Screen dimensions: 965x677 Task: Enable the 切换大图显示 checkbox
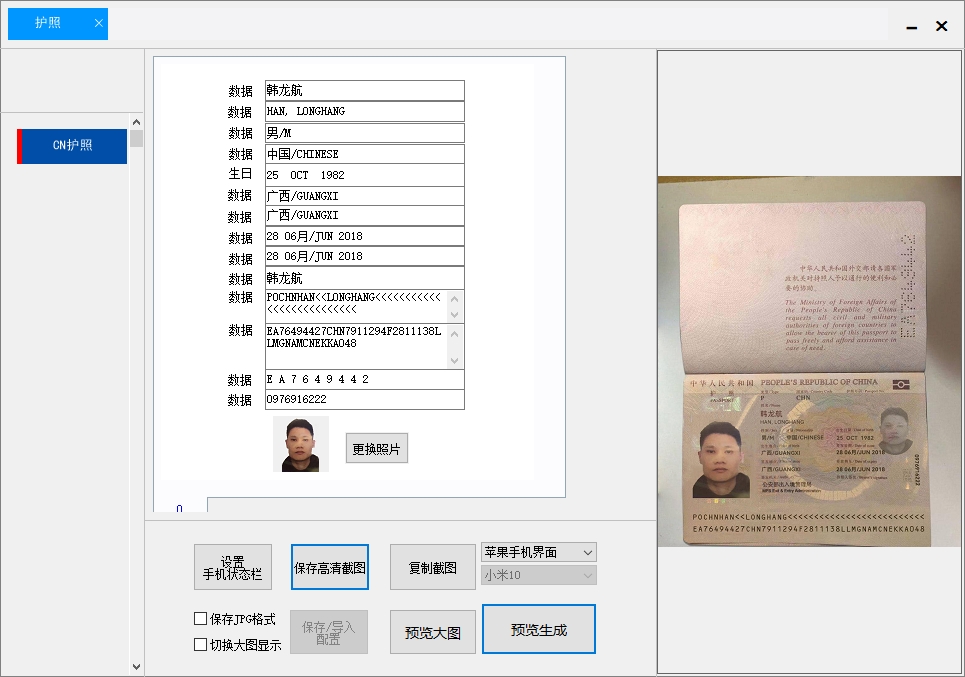tap(199, 644)
